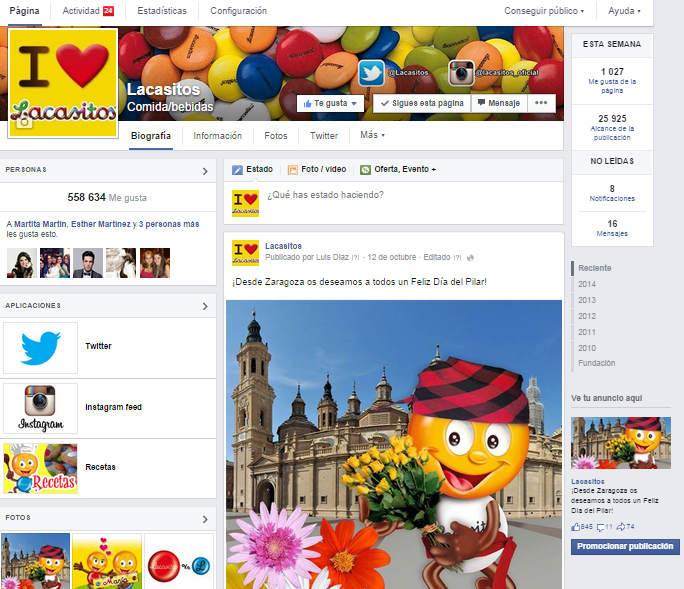The height and width of the screenshot is (589, 684).
Task: Click the red 24 Actividad notification badge
Action: [108, 11]
